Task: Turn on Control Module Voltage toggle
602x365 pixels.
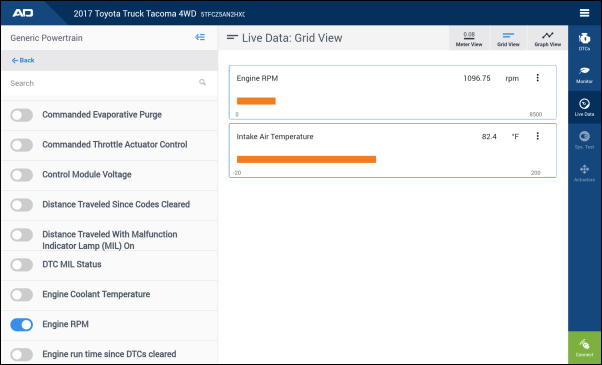Action: [x=22, y=175]
